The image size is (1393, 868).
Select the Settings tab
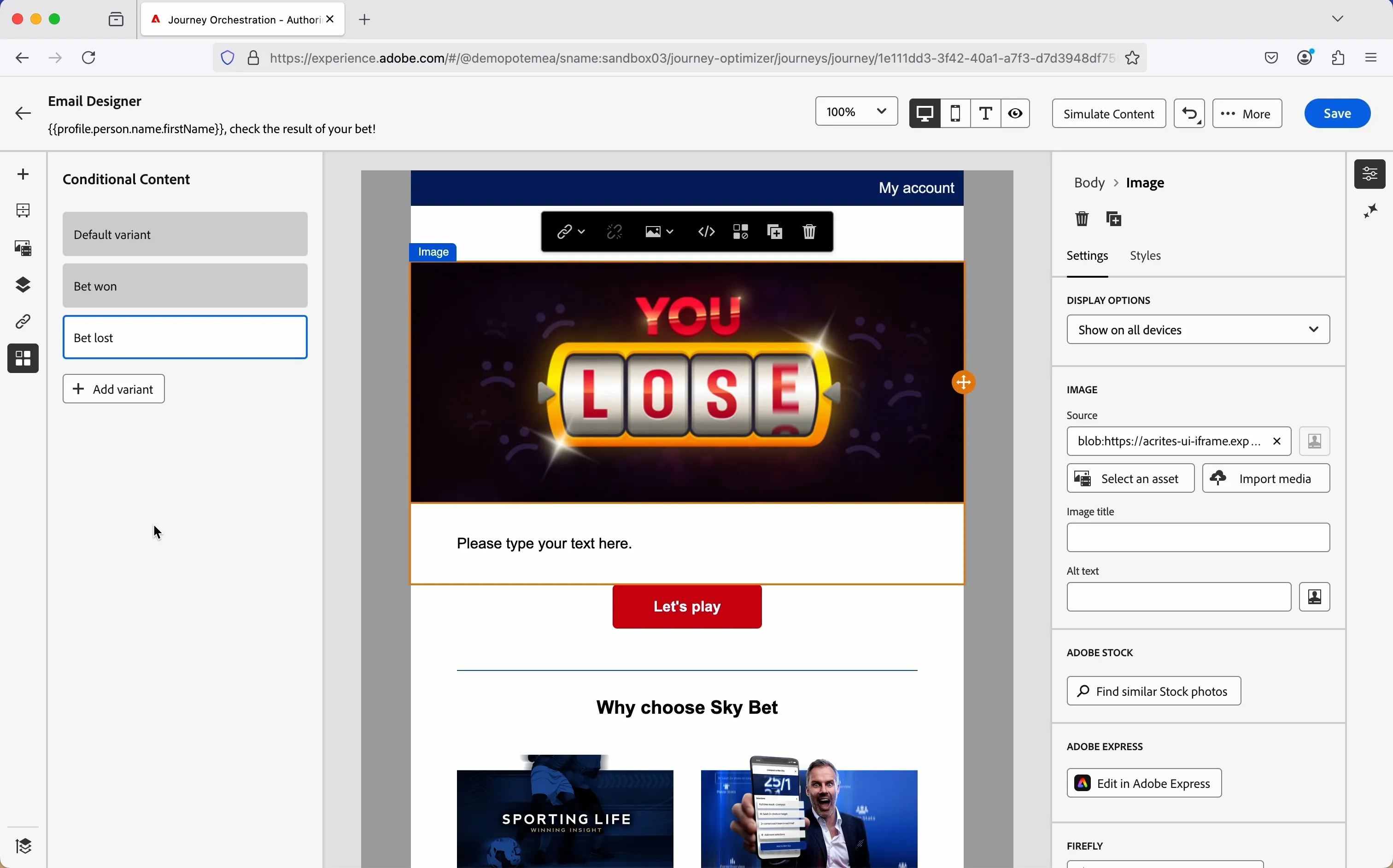1087,256
